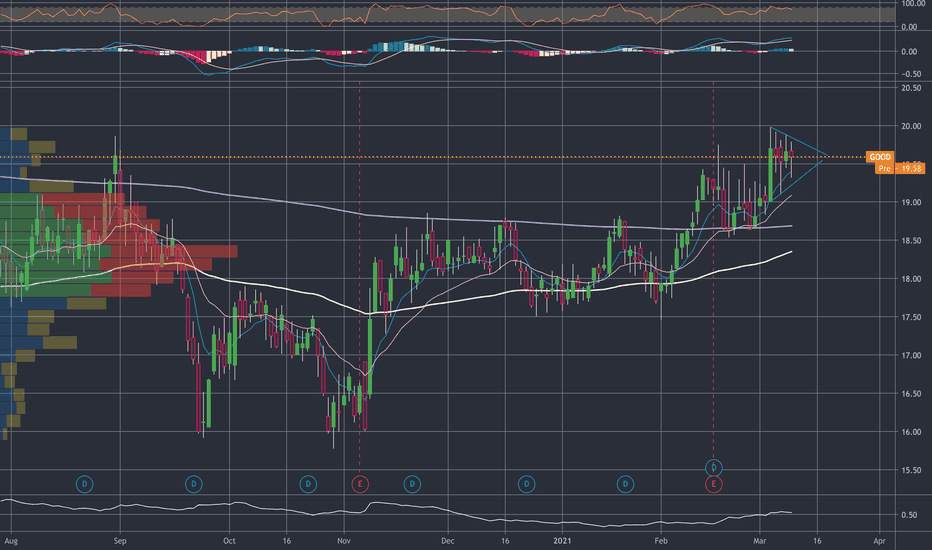Open the dividend marker in late October
The image size is (932, 550).
coord(308,484)
